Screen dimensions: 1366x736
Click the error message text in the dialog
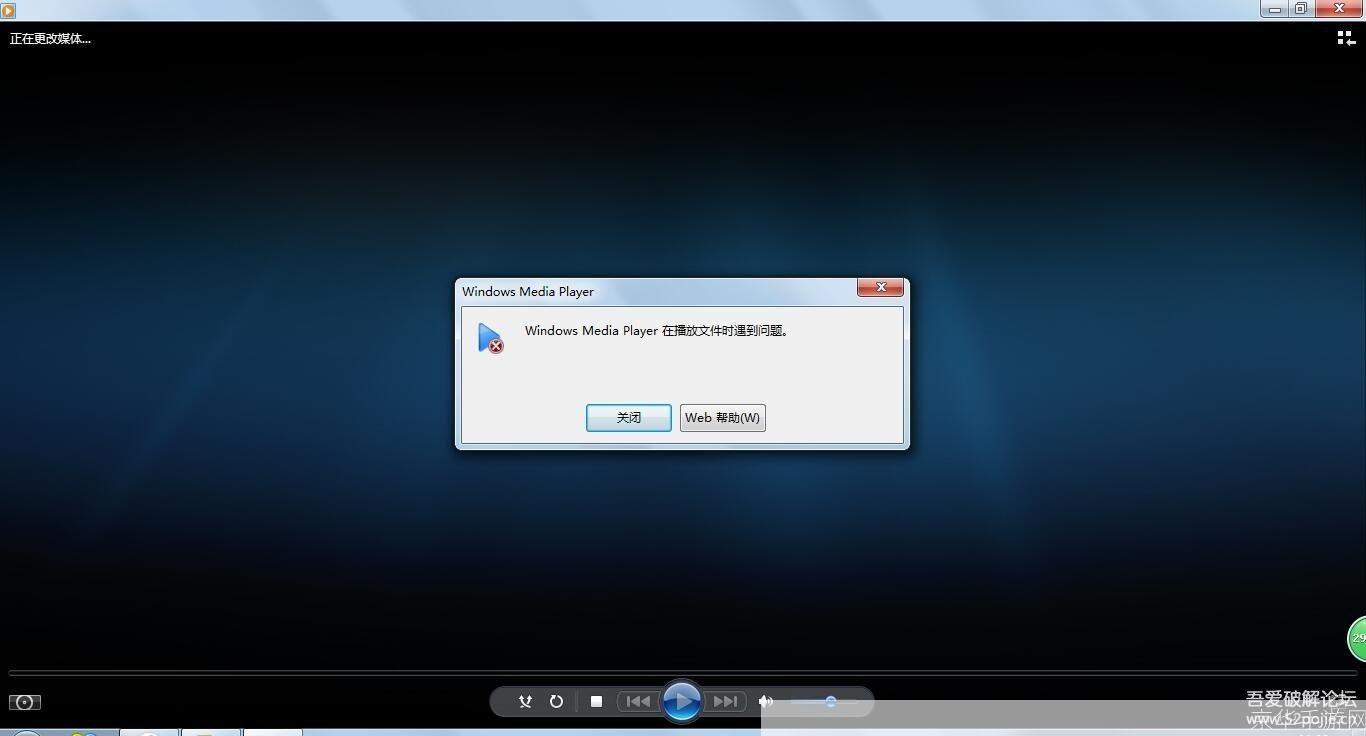tap(657, 331)
